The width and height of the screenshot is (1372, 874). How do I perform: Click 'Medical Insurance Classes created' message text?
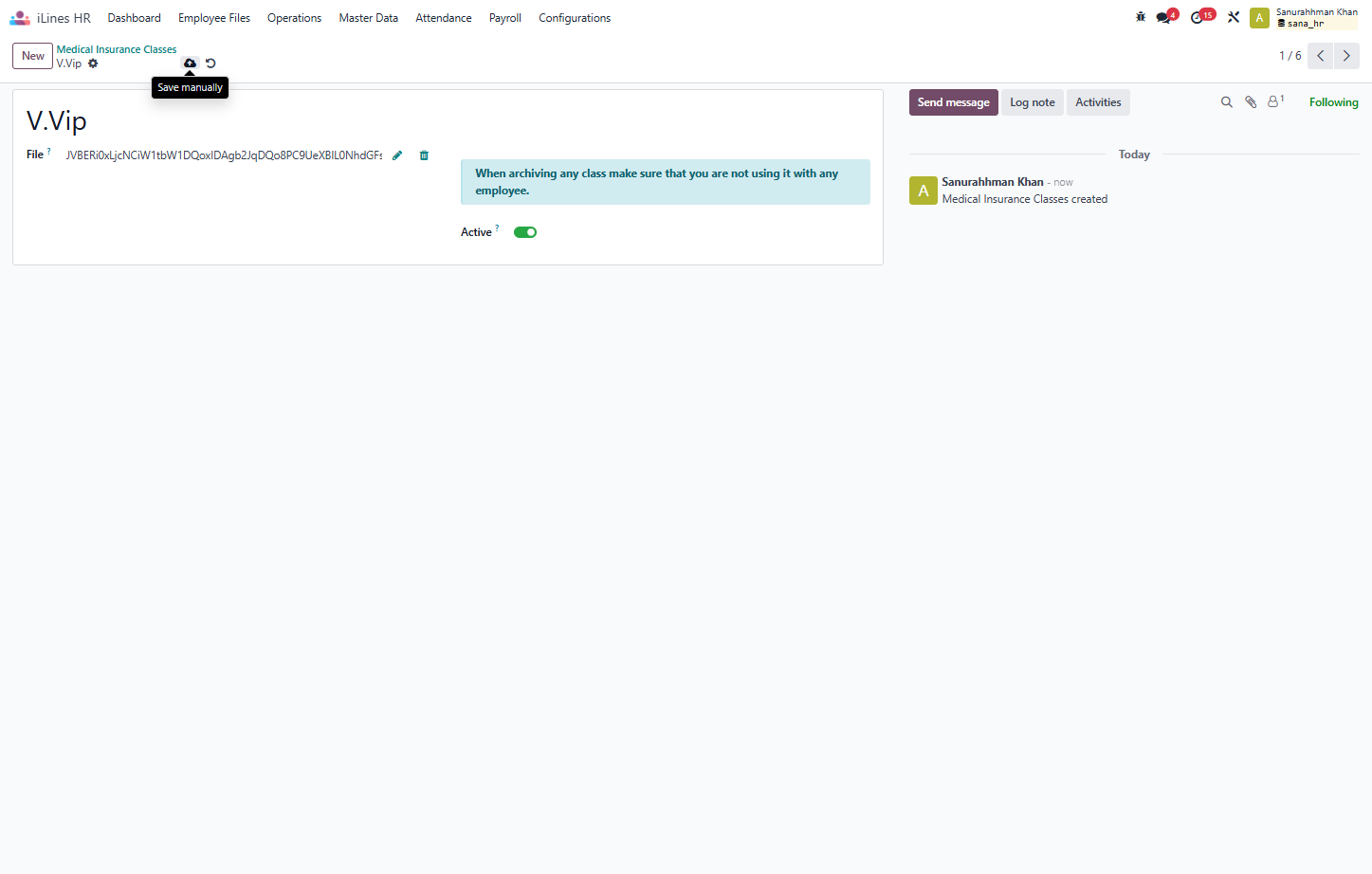pyautogui.click(x=1025, y=199)
